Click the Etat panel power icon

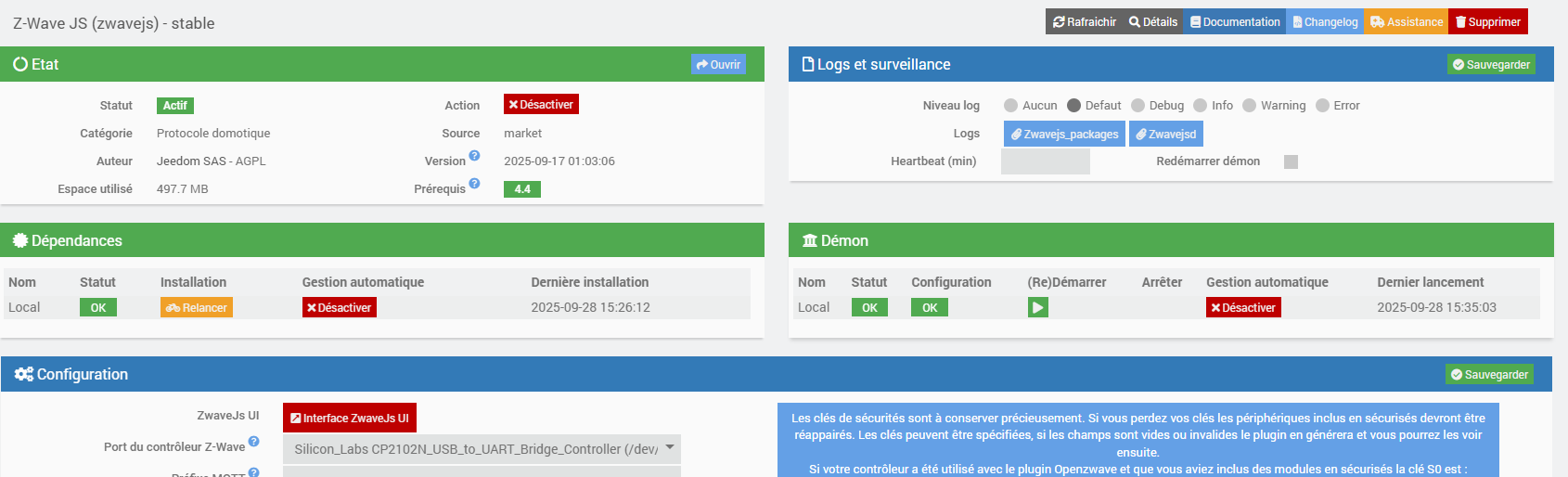pos(20,64)
